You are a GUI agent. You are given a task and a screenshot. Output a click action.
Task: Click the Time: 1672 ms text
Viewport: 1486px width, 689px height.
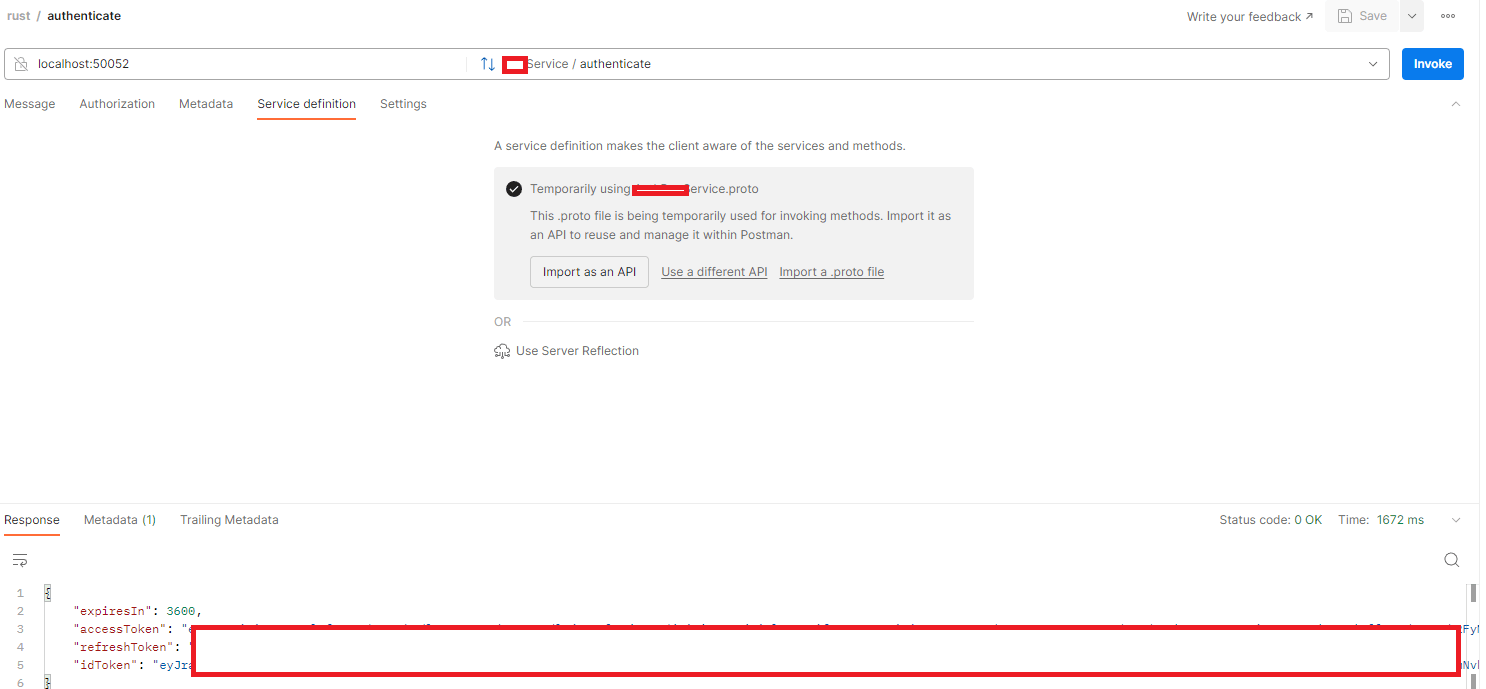[1381, 520]
